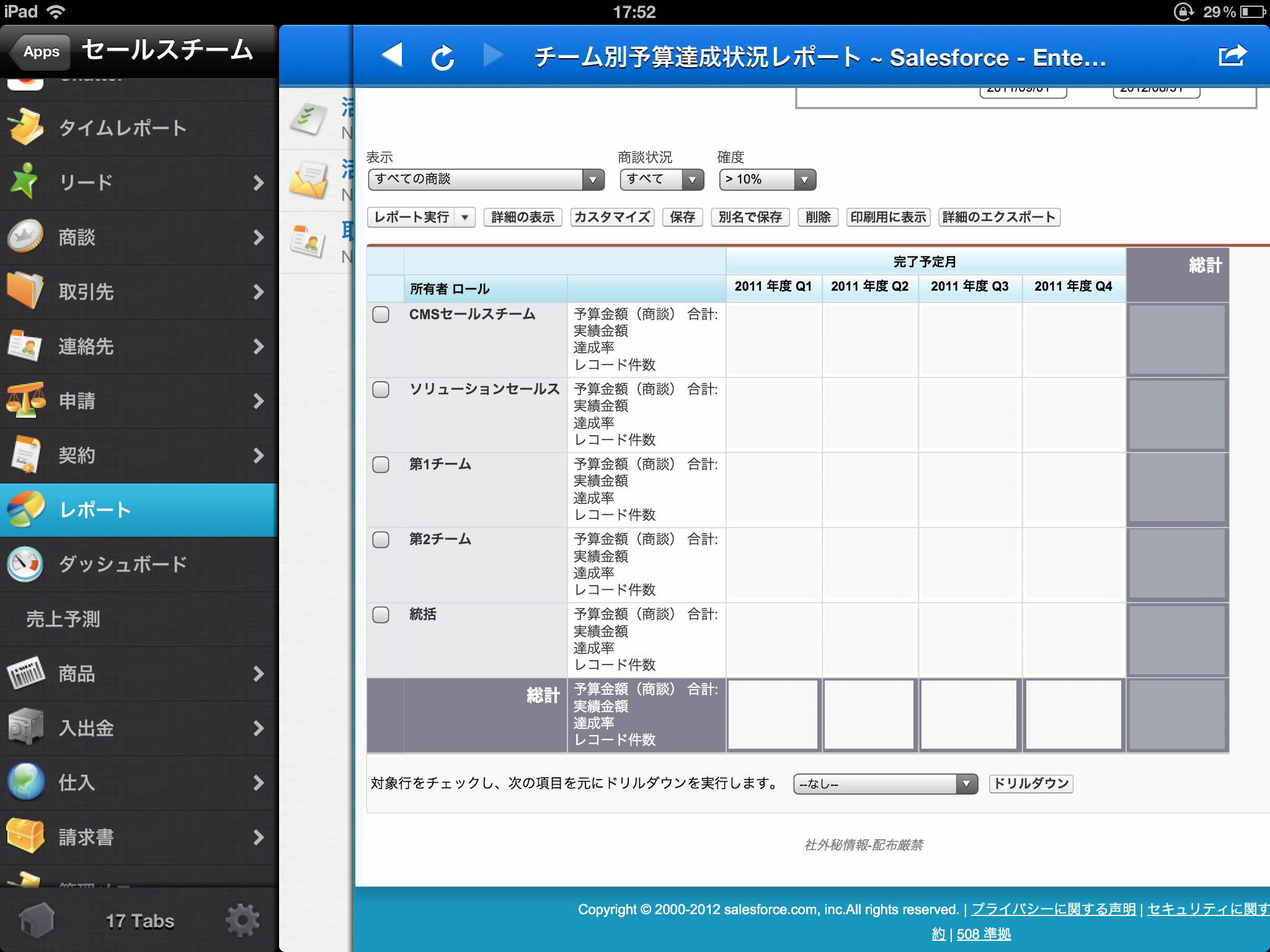The image size is (1270, 952).
Task: Open the 508 準拠 link
Action: (984, 934)
